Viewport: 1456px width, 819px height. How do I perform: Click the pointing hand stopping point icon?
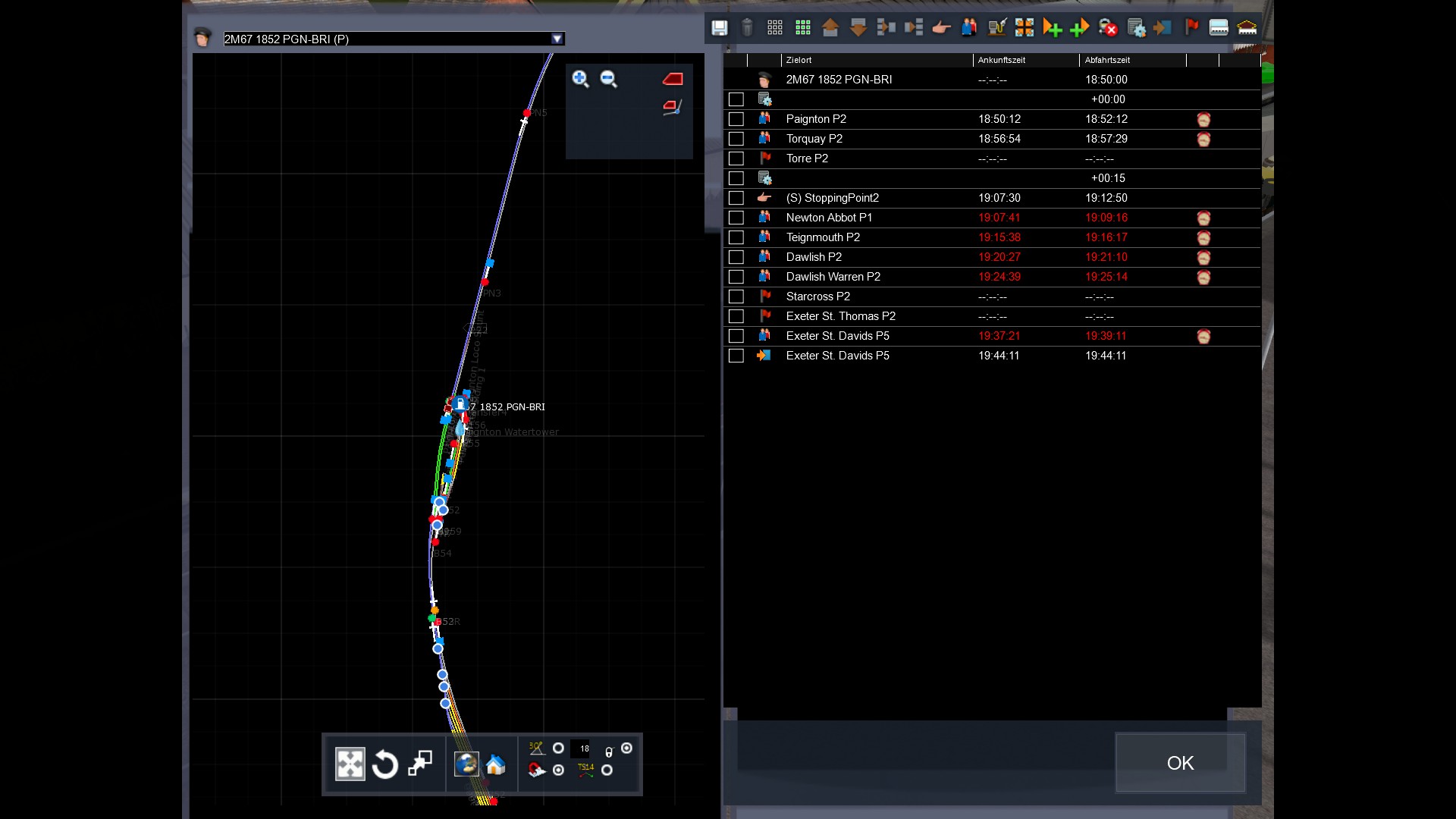941,28
